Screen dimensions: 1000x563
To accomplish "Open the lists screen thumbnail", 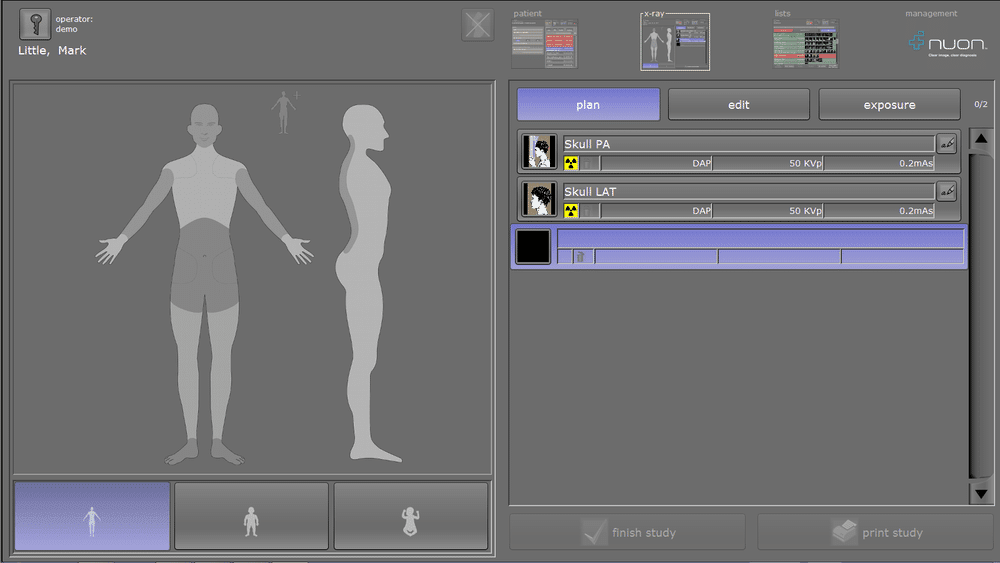I will click(805, 44).
